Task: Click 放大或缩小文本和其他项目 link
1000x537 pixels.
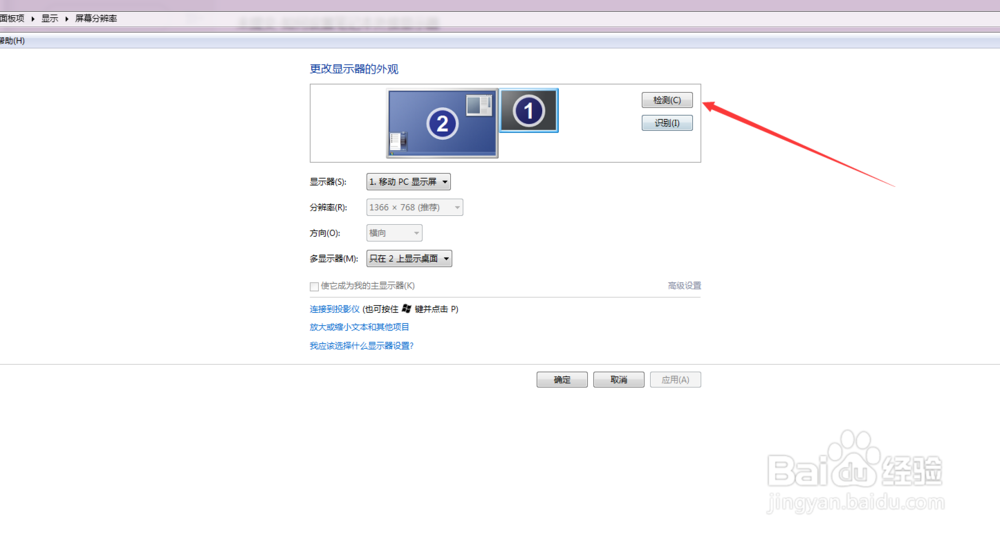Action: pyautogui.click(x=360, y=327)
